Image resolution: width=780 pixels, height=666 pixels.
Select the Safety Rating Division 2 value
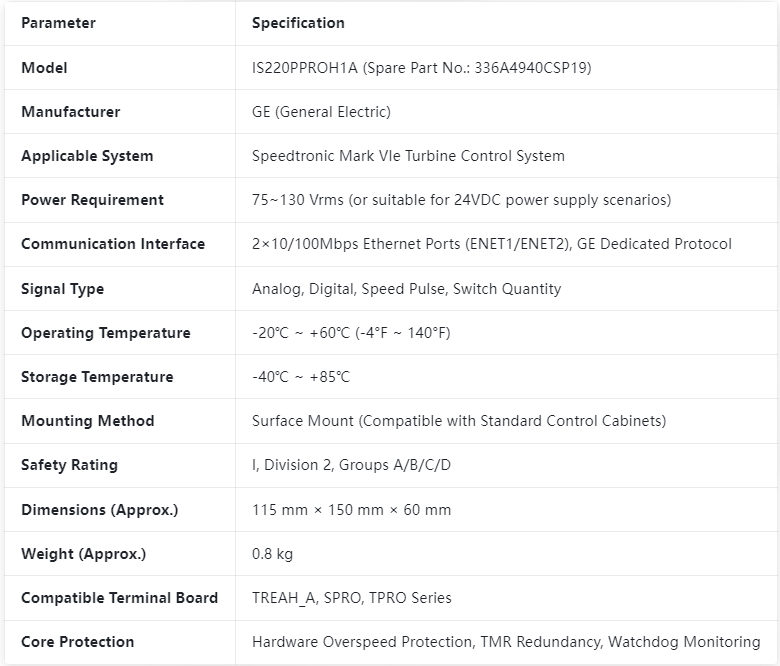click(x=351, y=465)
